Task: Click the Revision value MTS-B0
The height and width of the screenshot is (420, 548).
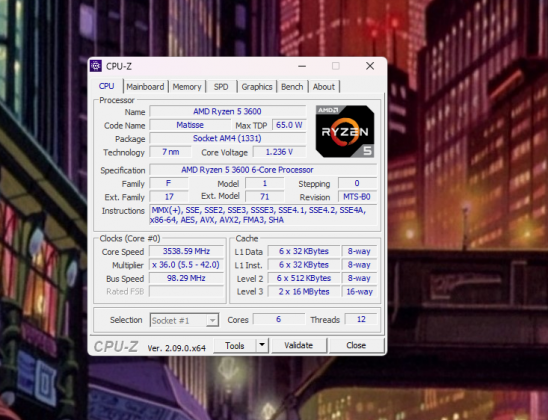Action: [357, 197]
